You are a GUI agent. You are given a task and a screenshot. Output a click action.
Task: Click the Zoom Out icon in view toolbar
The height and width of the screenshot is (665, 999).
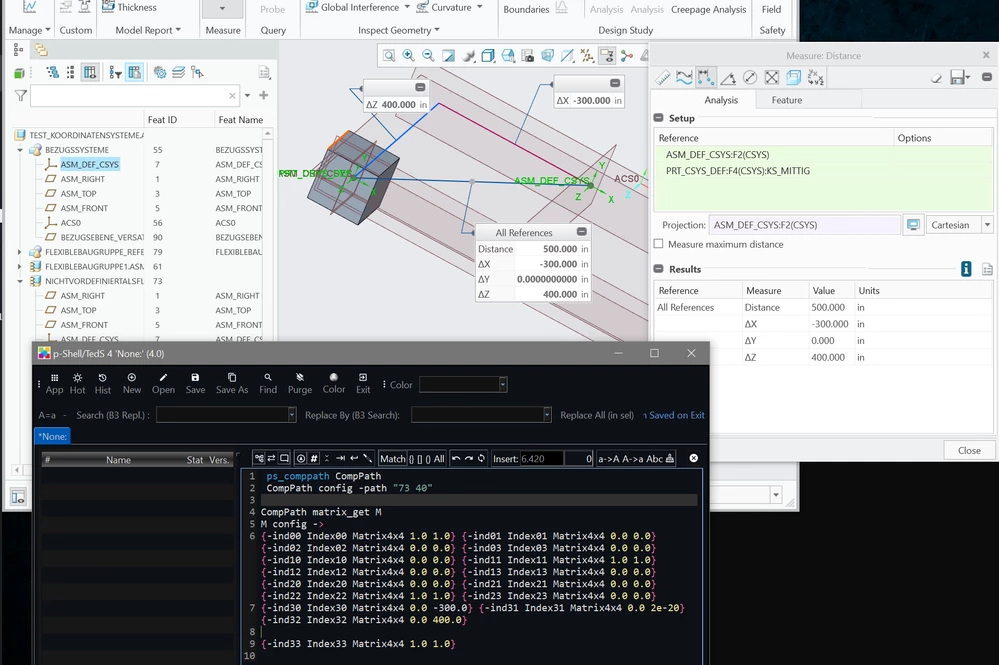[428, 56]
